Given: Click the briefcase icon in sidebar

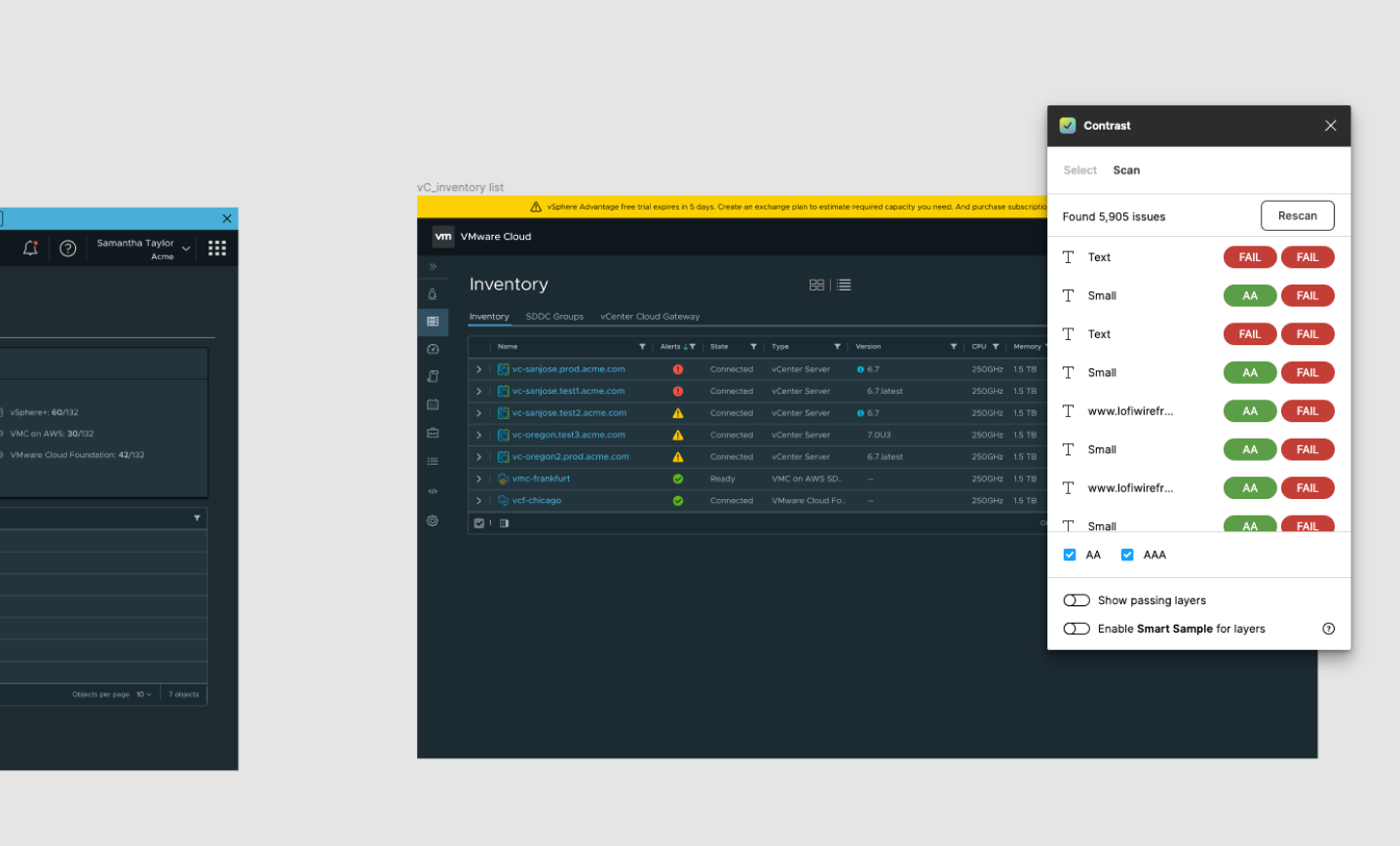Looking at the screenshot, I should click(433, 433).
